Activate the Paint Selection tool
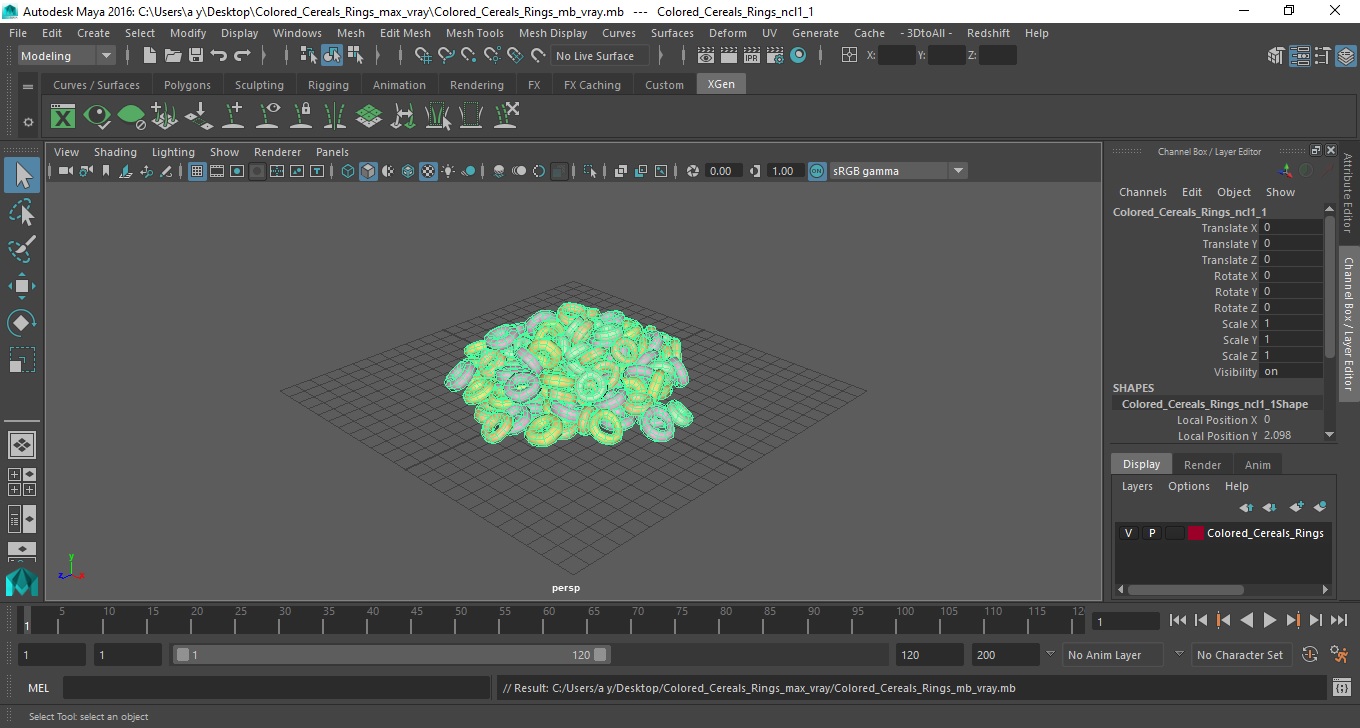The height and width of the screenshot is (728, 1360). (x=22, y=249)
